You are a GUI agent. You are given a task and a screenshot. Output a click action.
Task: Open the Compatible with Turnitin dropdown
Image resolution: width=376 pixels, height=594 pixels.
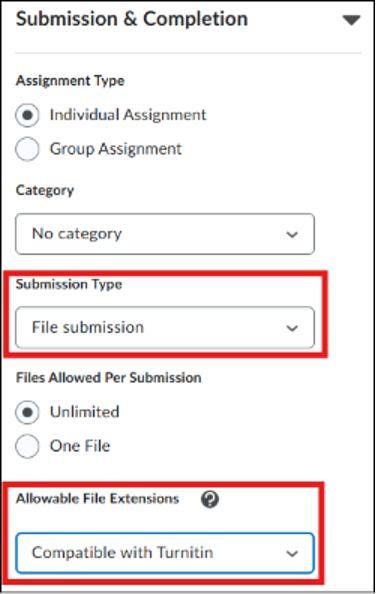pyautogui.click(x=165, y=553)
